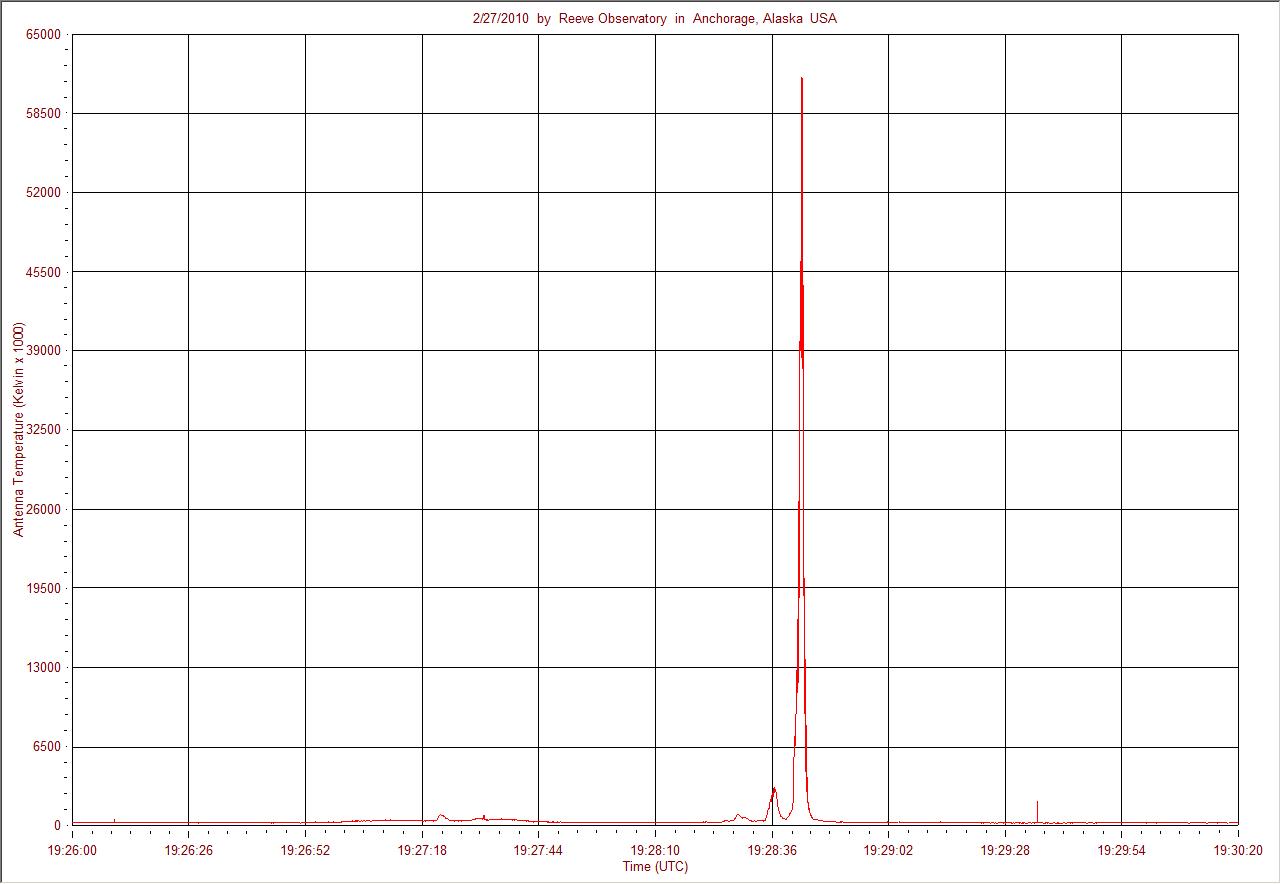
Task: Click the 19:28:36 time label
Action: click(772, 850)
